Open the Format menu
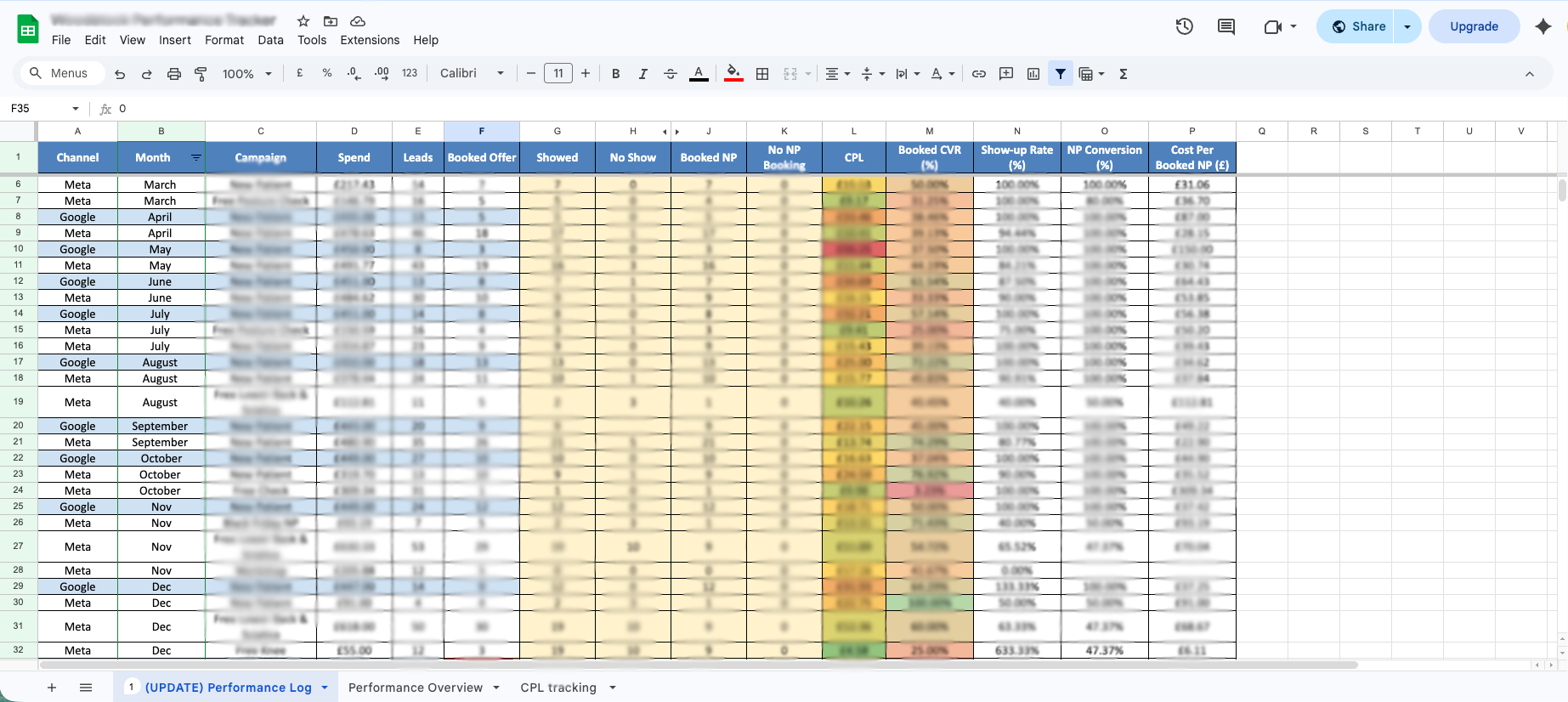This screenshot has width=1568, height=702. [224, 40]
